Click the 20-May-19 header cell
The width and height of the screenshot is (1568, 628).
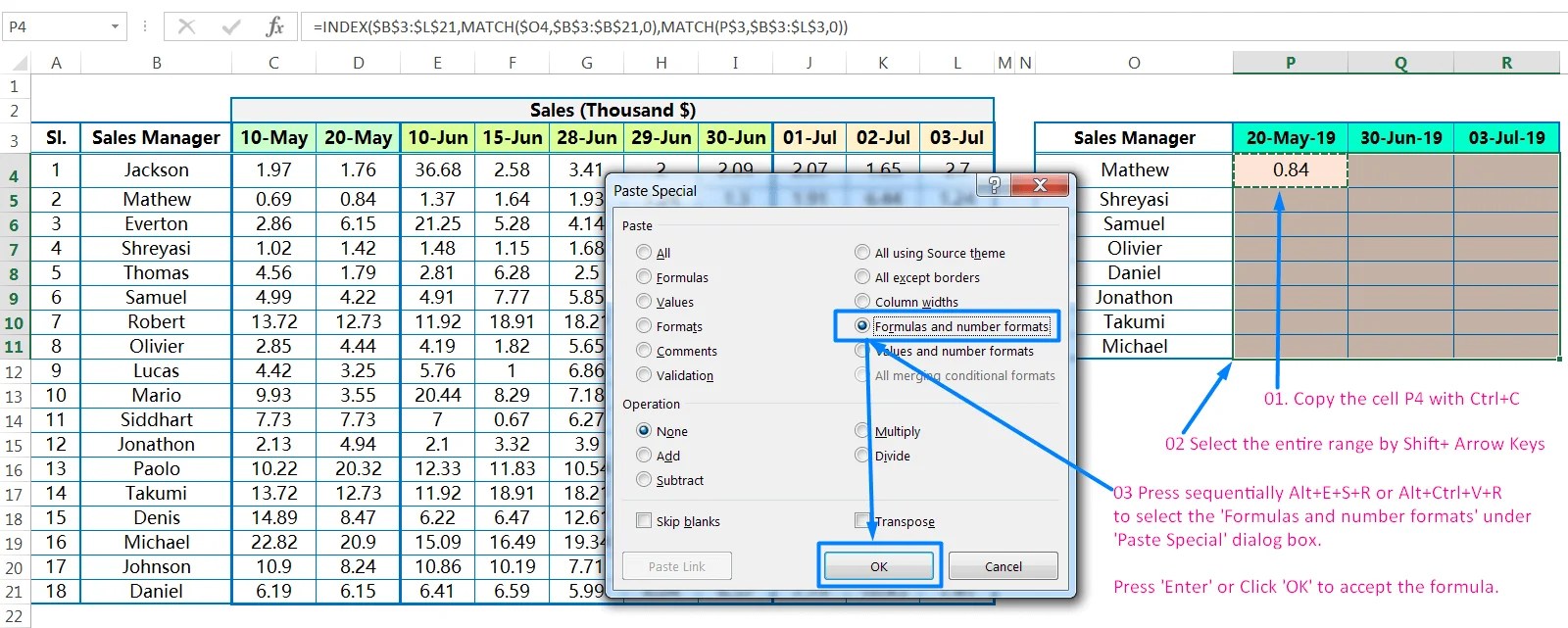[x=1291, y=138]
